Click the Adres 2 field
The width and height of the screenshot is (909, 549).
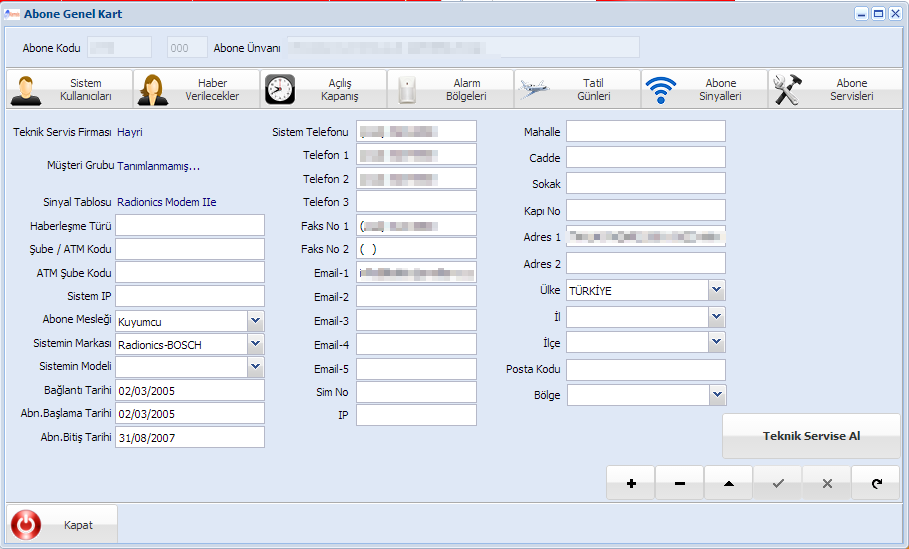point(646,263)
